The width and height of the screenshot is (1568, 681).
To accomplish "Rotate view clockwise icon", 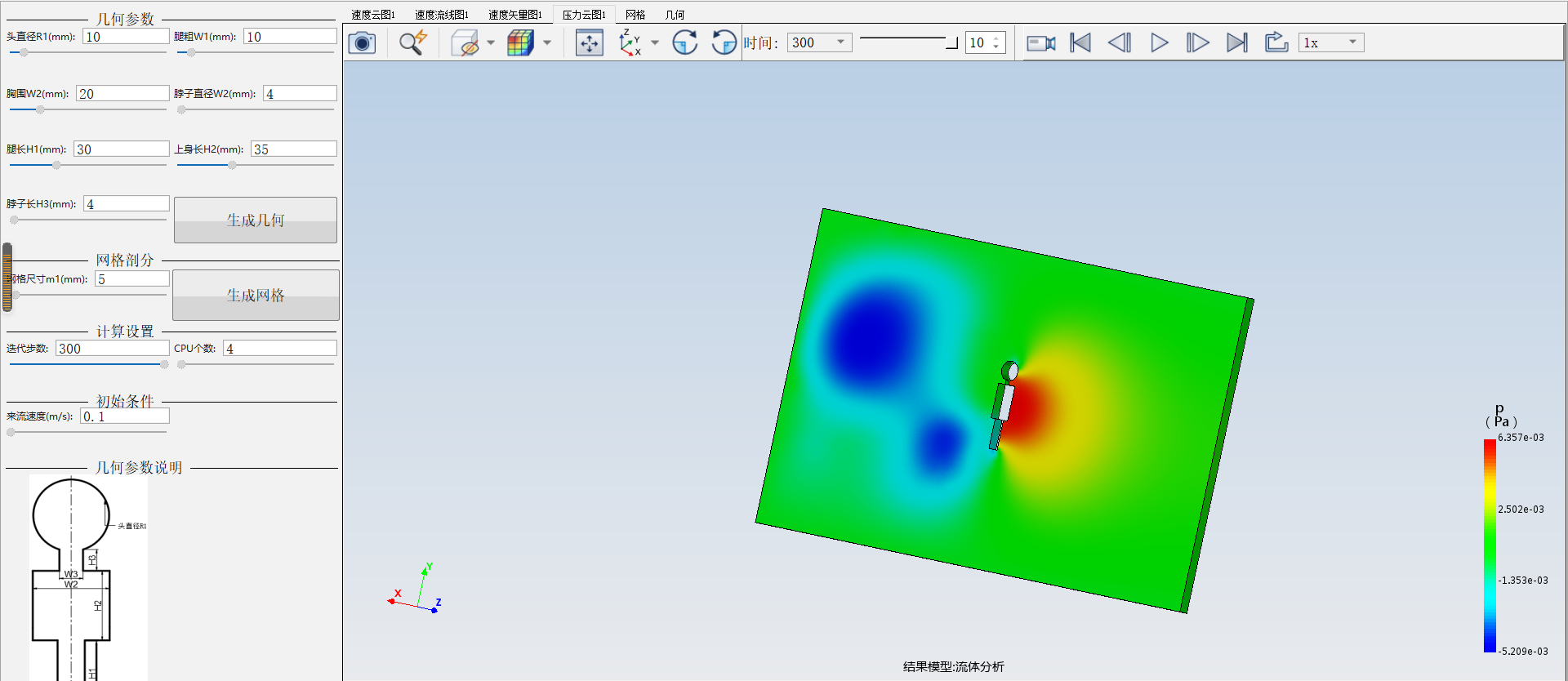I will pyautogui.click(x=684, y=42).
